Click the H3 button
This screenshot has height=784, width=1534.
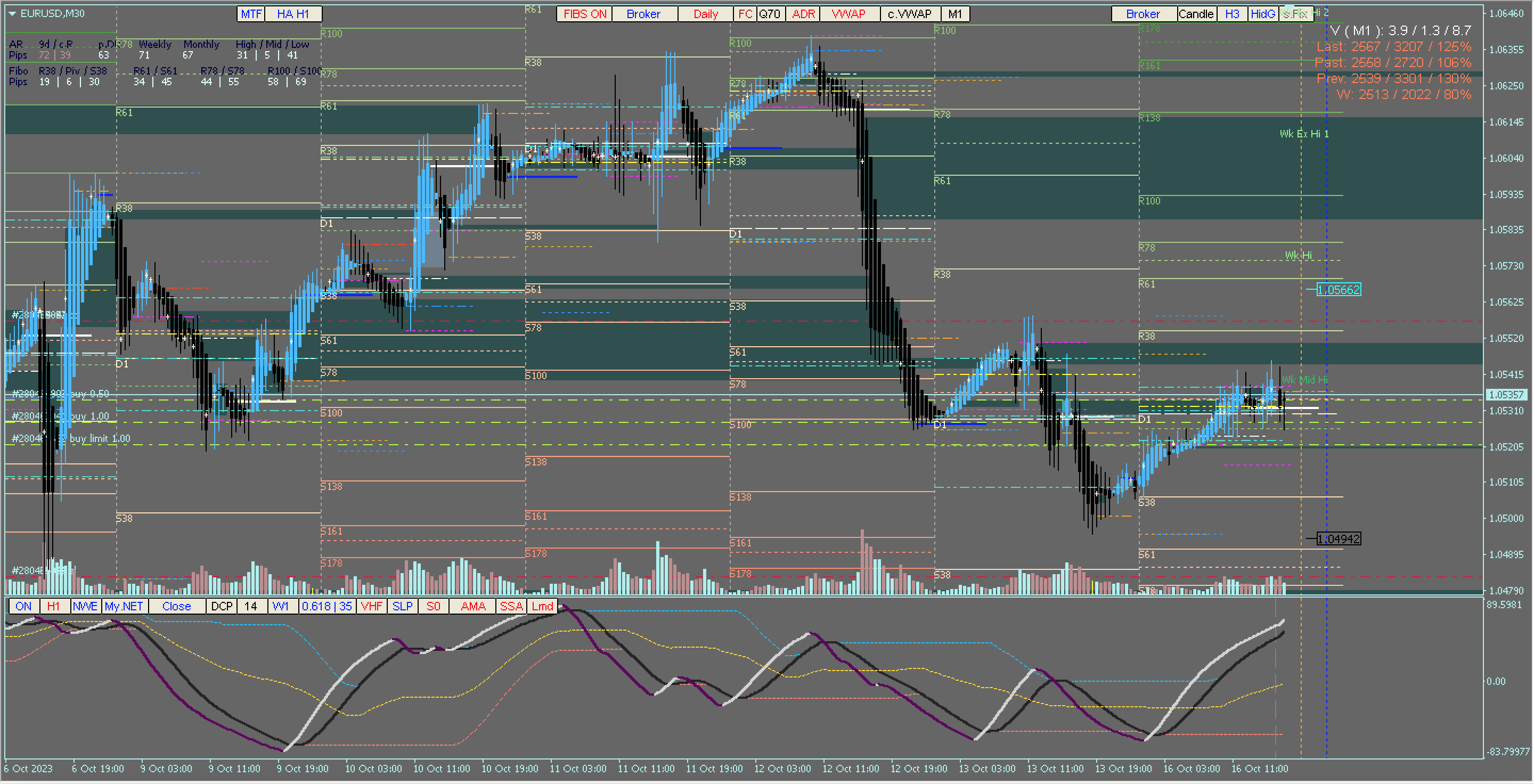[1231, 14]
